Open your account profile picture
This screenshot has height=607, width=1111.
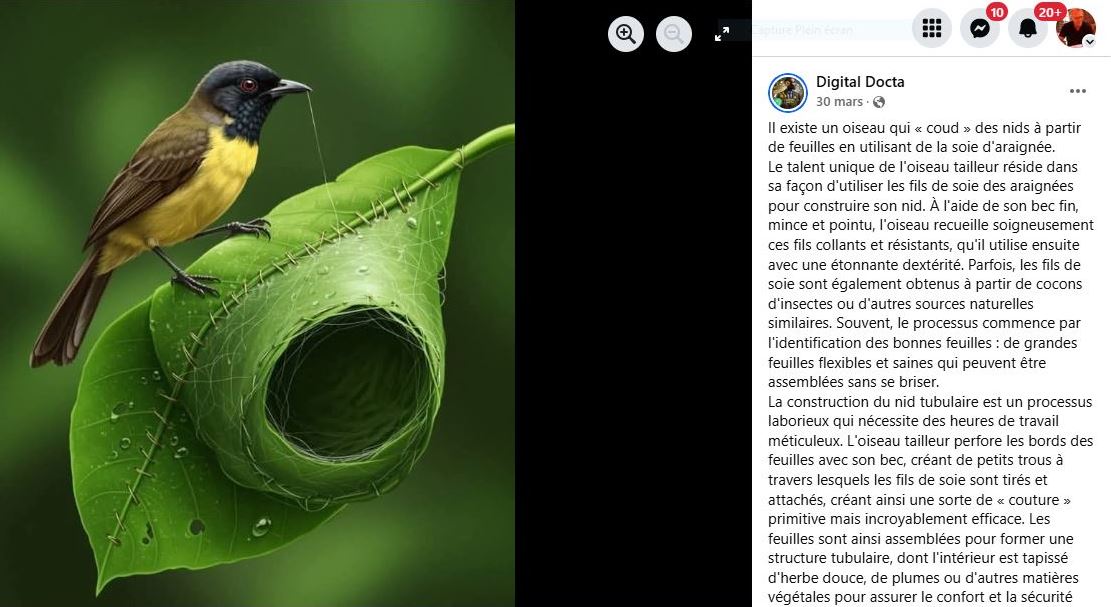(1076, 28)
